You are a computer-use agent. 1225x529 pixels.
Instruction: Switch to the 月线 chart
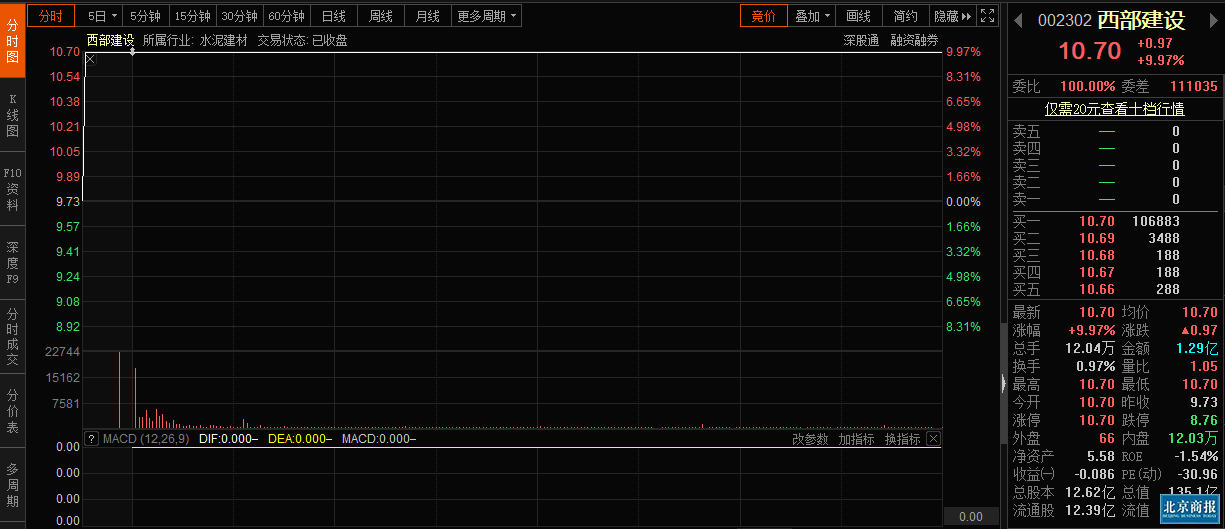coord(427,16)
